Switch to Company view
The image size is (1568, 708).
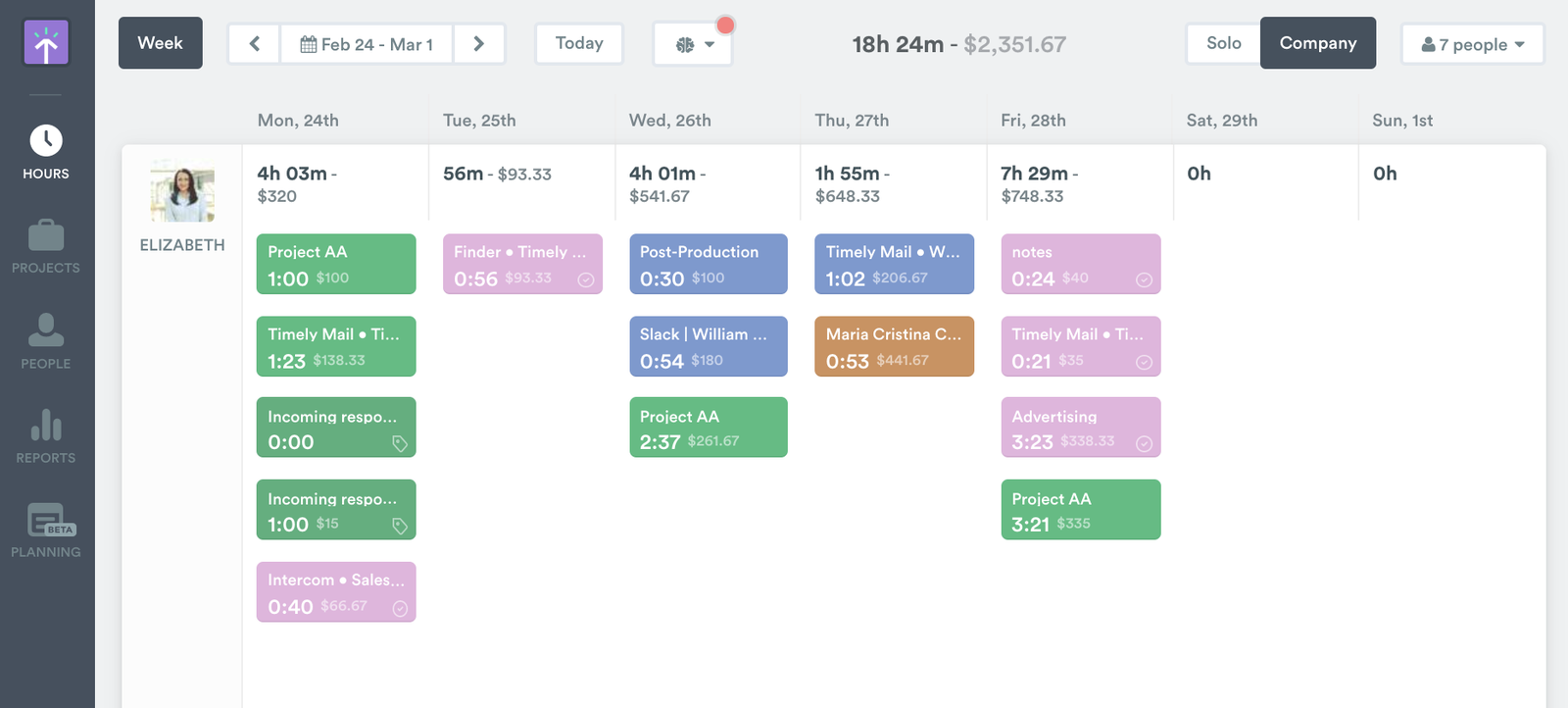click(x=1317, y=43)
